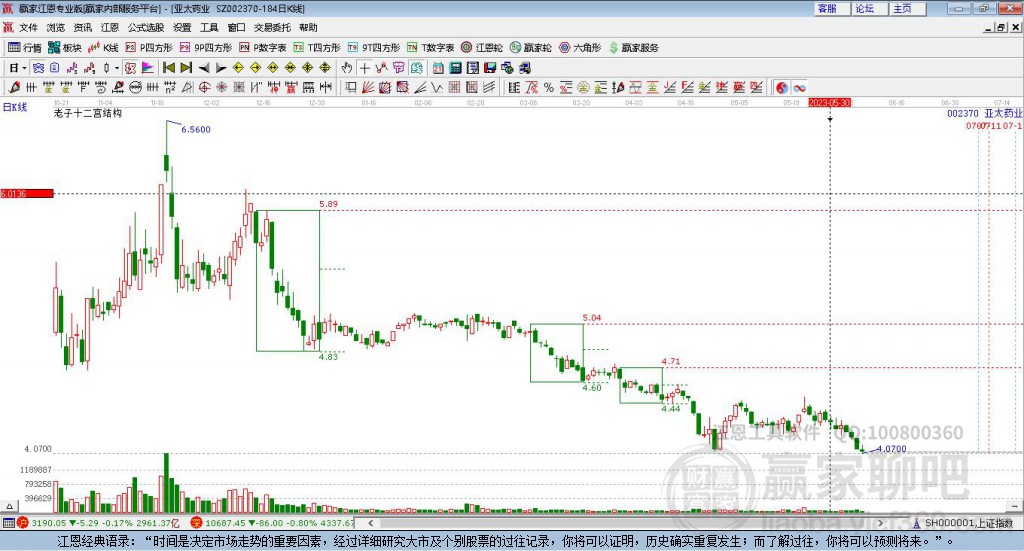
Task: Click the grid icon in status bar
Action: tap(8, 523)
